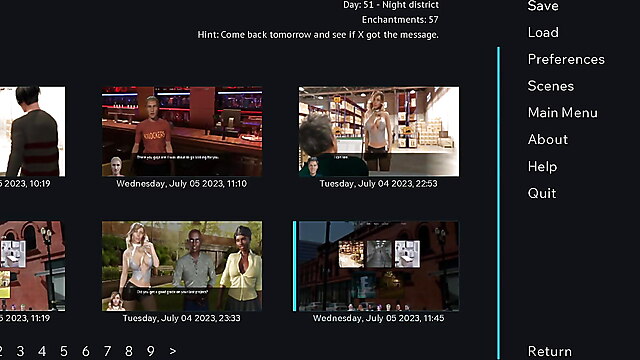The image size is (640, 360).
Task: Open the Scenes gallery
Action: pos(551,86)
